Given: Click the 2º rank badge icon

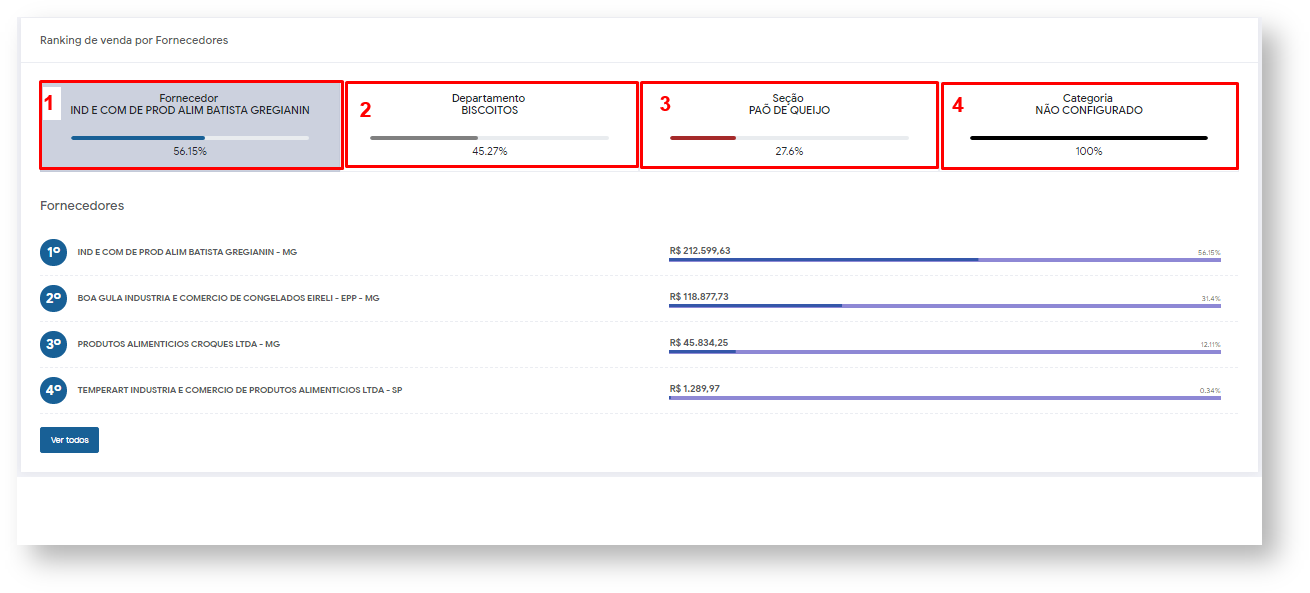Looking at the screenshot, I should coord(53,298).
